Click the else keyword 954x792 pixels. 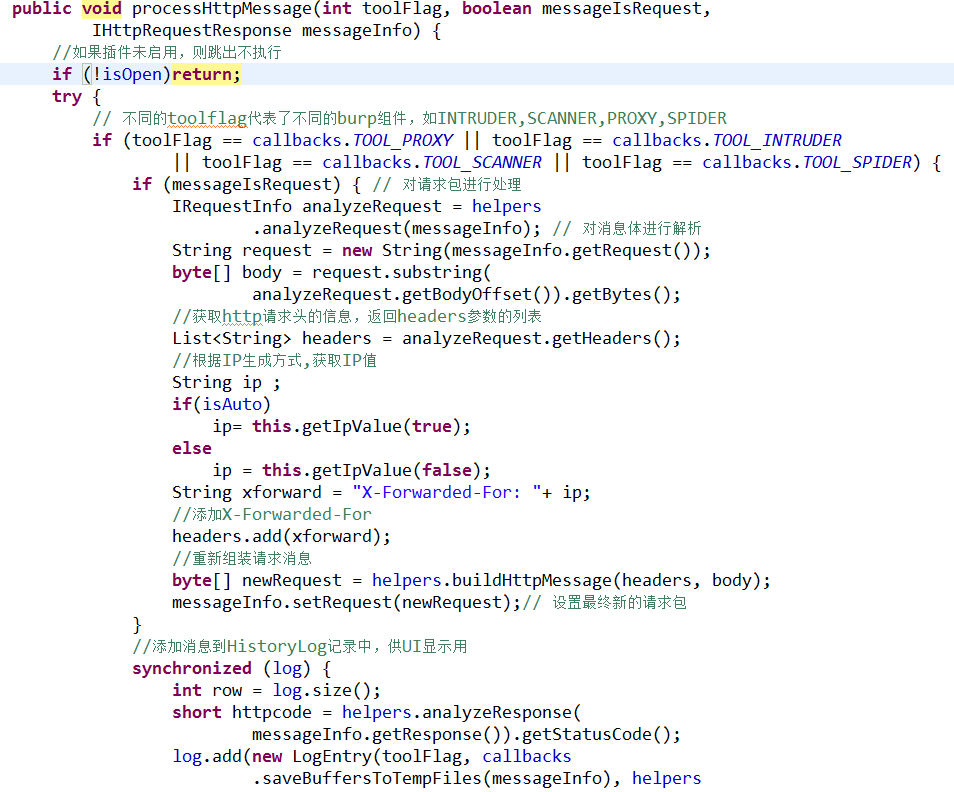pos(192,448)
